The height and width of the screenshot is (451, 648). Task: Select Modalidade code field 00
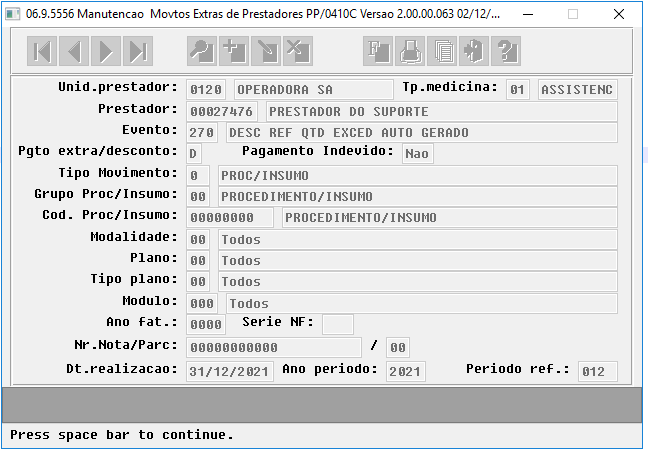(198, 240)
